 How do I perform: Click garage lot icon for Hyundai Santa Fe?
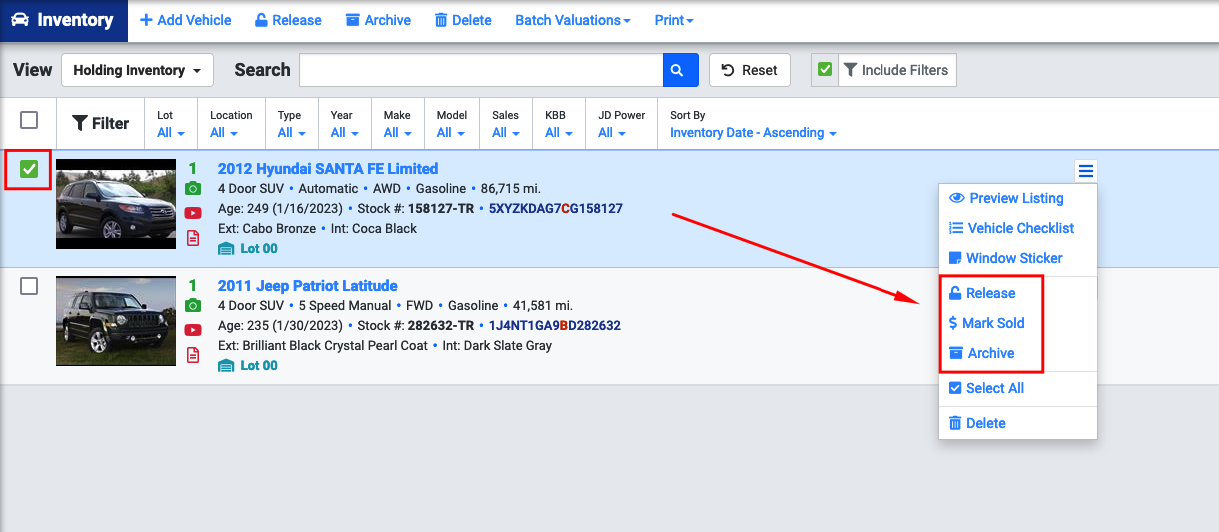[225, 248]
